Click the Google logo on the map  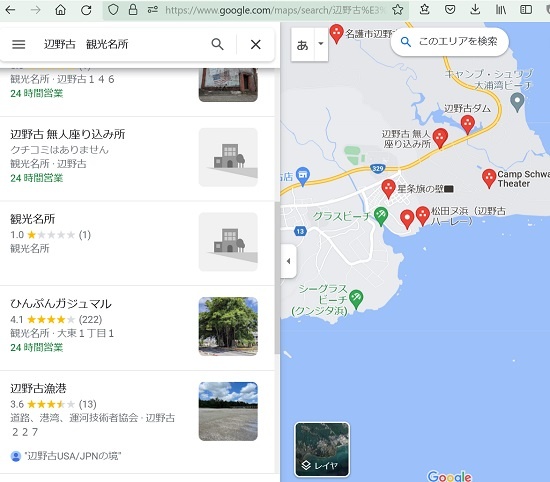(449, 476)
